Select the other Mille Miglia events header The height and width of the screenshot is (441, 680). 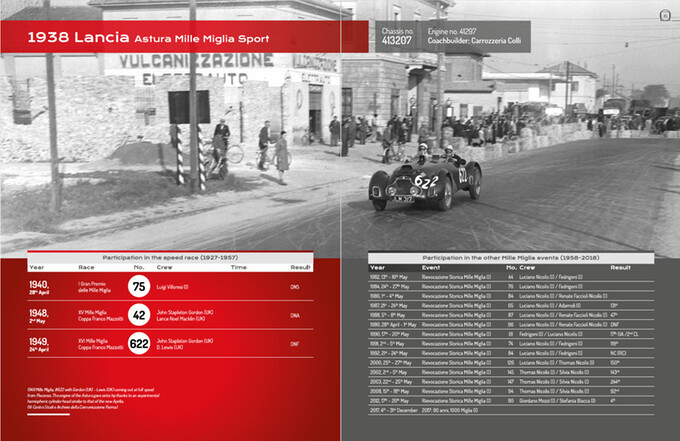[508, 258]
